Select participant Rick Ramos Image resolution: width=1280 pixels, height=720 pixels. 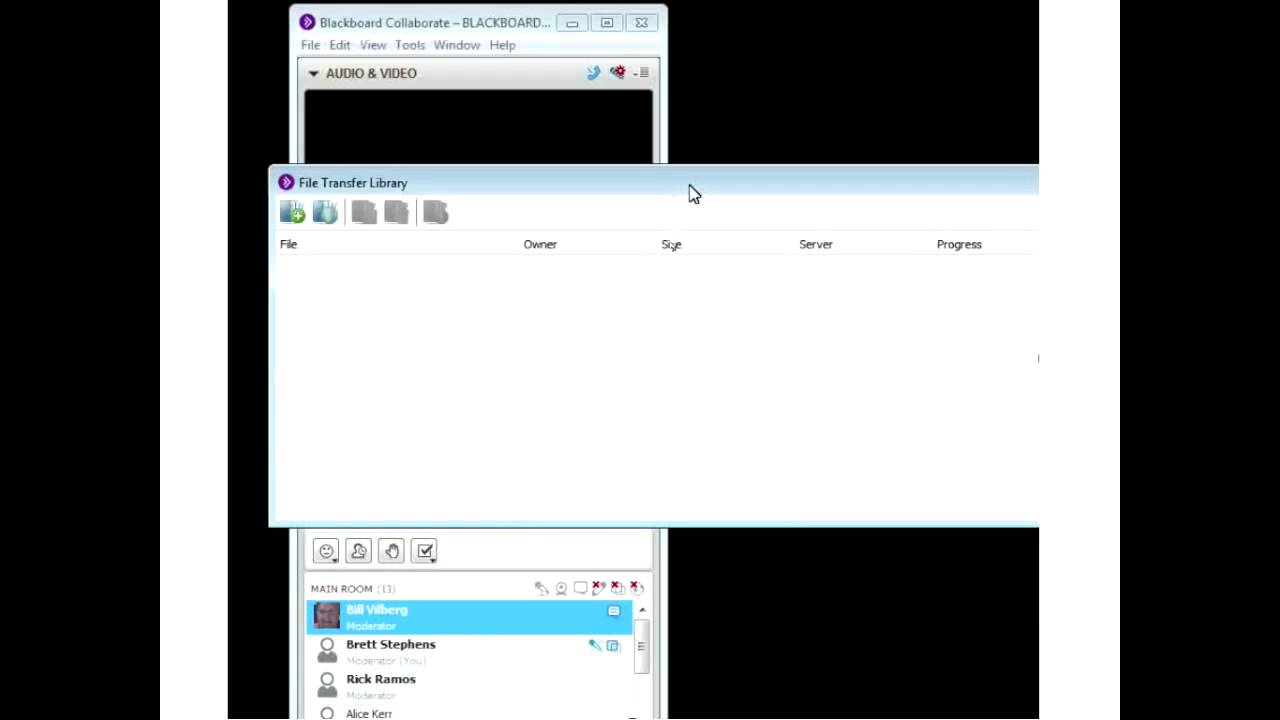[x=469, y=686]
